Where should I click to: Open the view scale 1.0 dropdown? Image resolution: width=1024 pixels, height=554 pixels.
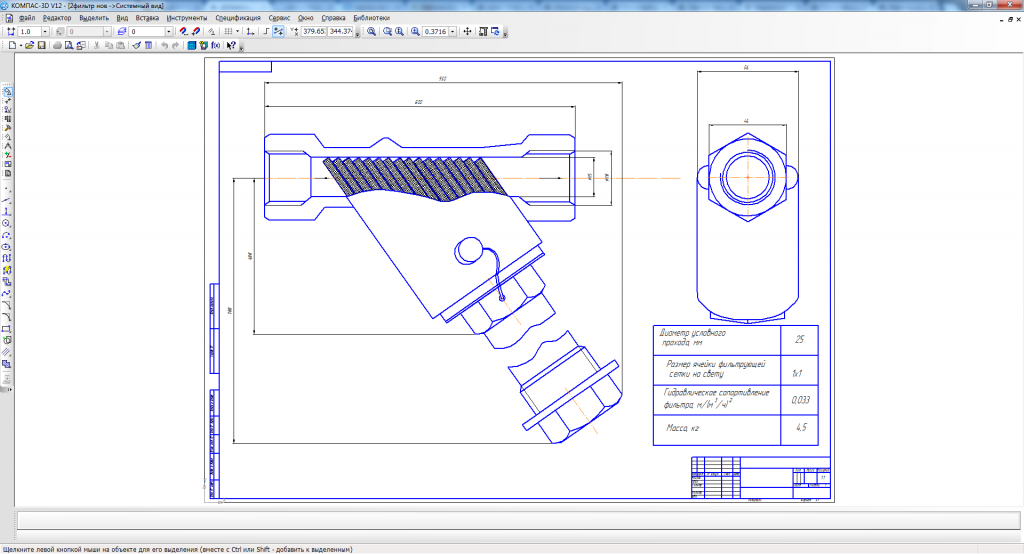pos(45,31)
